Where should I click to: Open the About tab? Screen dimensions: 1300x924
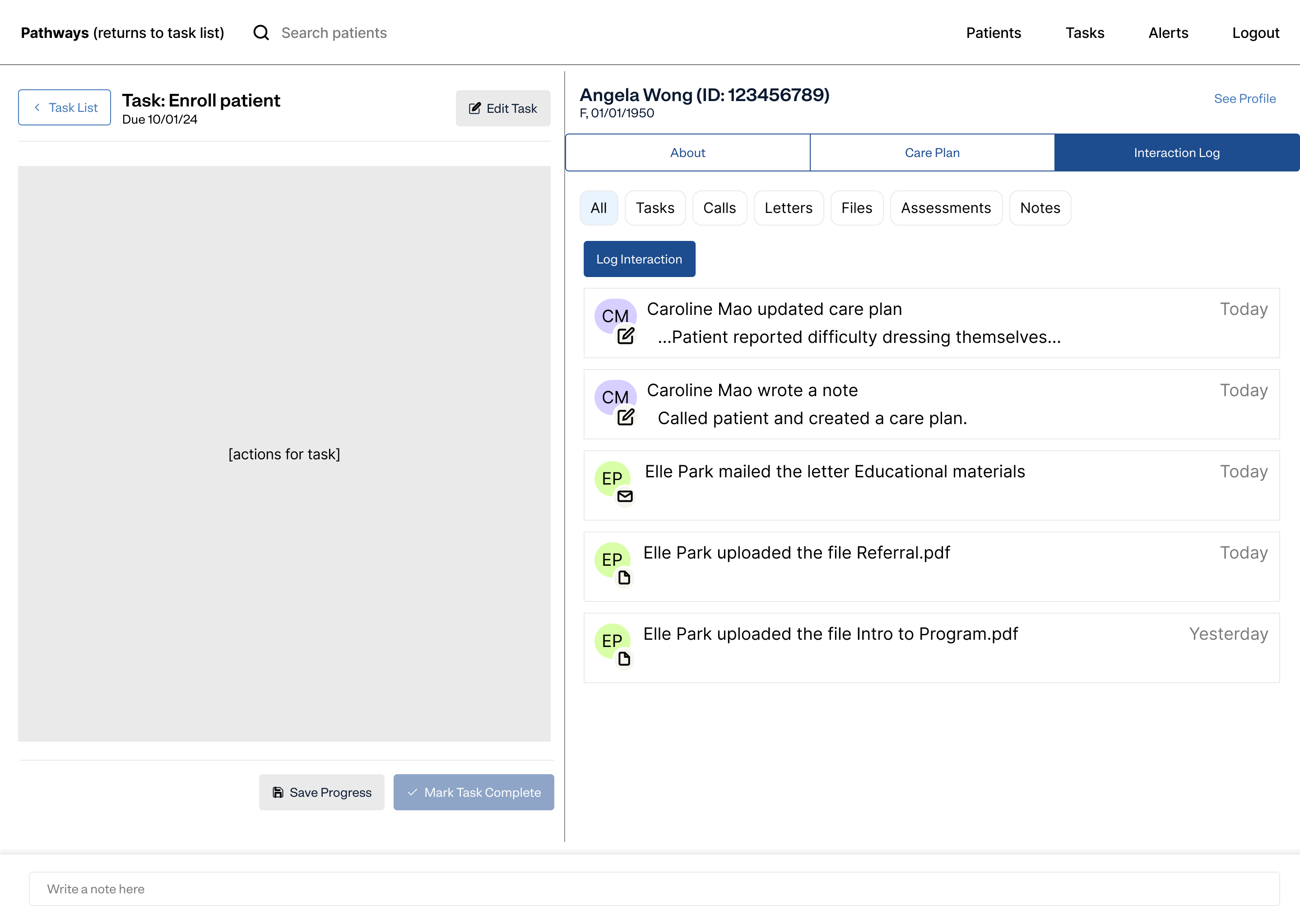coord(687,152)
